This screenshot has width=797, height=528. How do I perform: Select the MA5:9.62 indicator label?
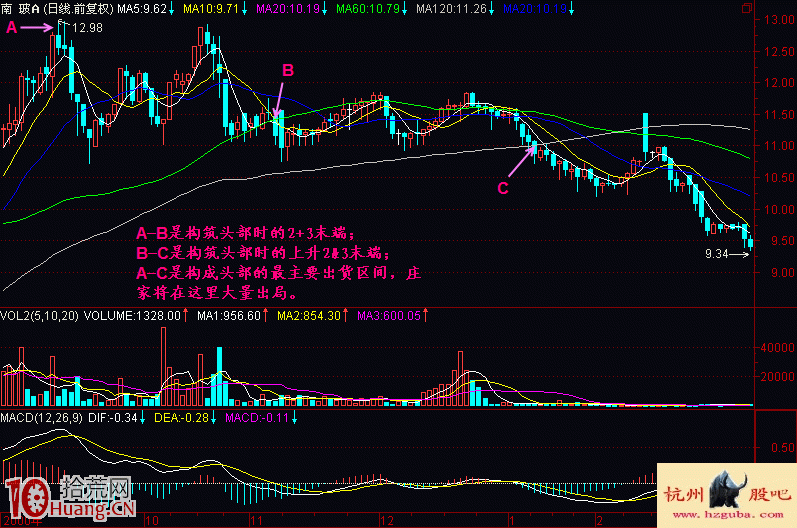click(142, 9)
